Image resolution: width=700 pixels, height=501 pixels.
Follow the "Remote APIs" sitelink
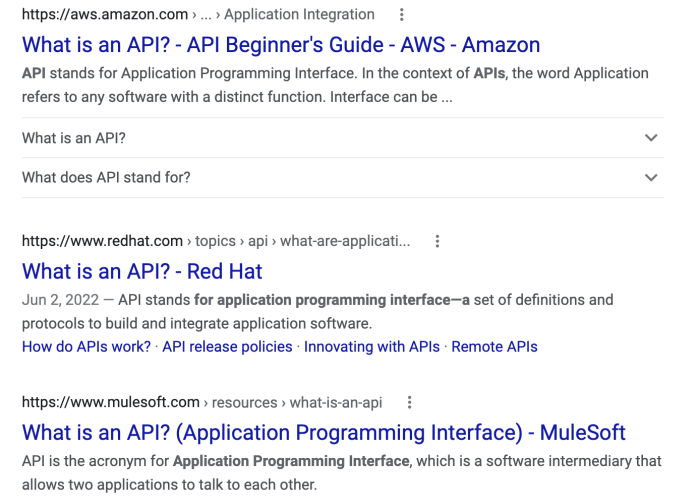click(494, 347)
